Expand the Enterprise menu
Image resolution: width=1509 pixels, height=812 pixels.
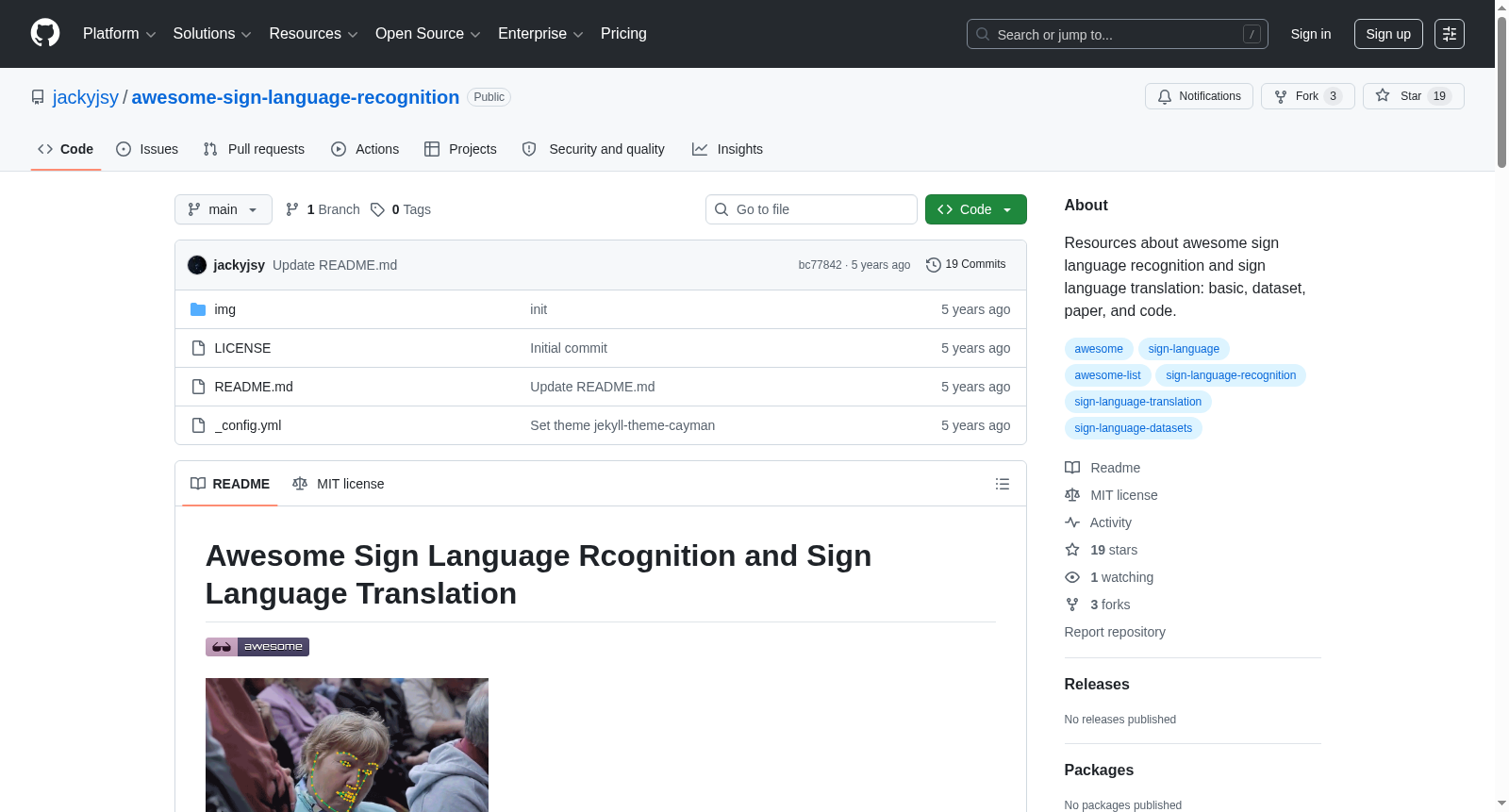point(540,34)
